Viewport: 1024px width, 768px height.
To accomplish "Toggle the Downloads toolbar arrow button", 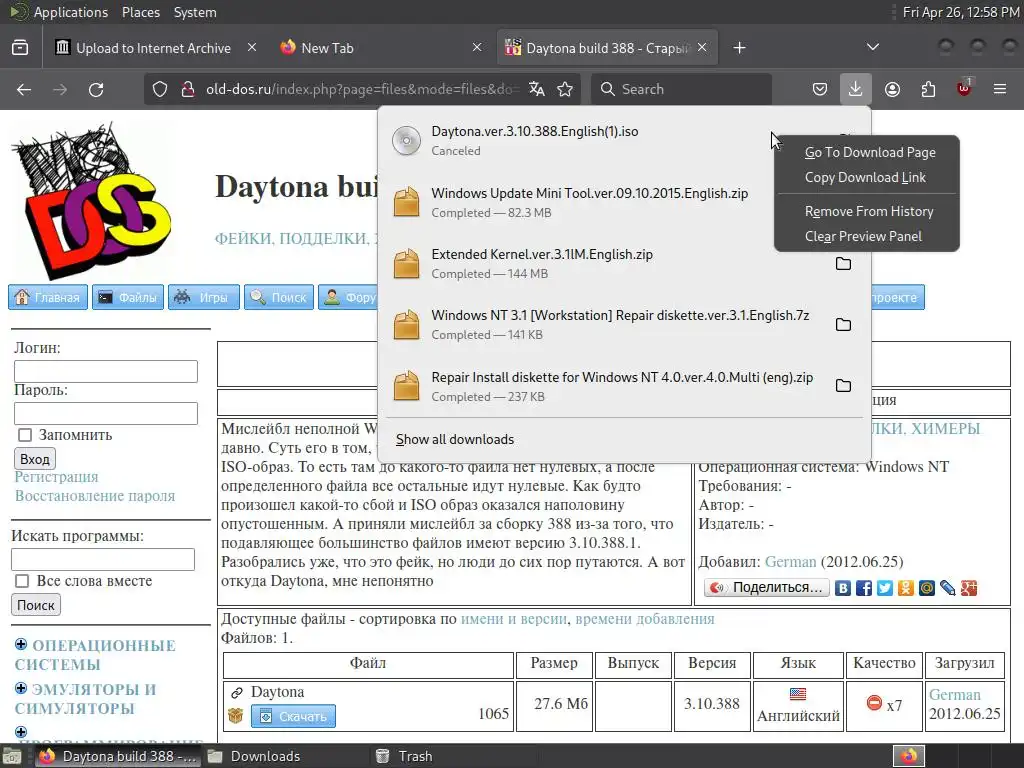I will pos(856,89).
